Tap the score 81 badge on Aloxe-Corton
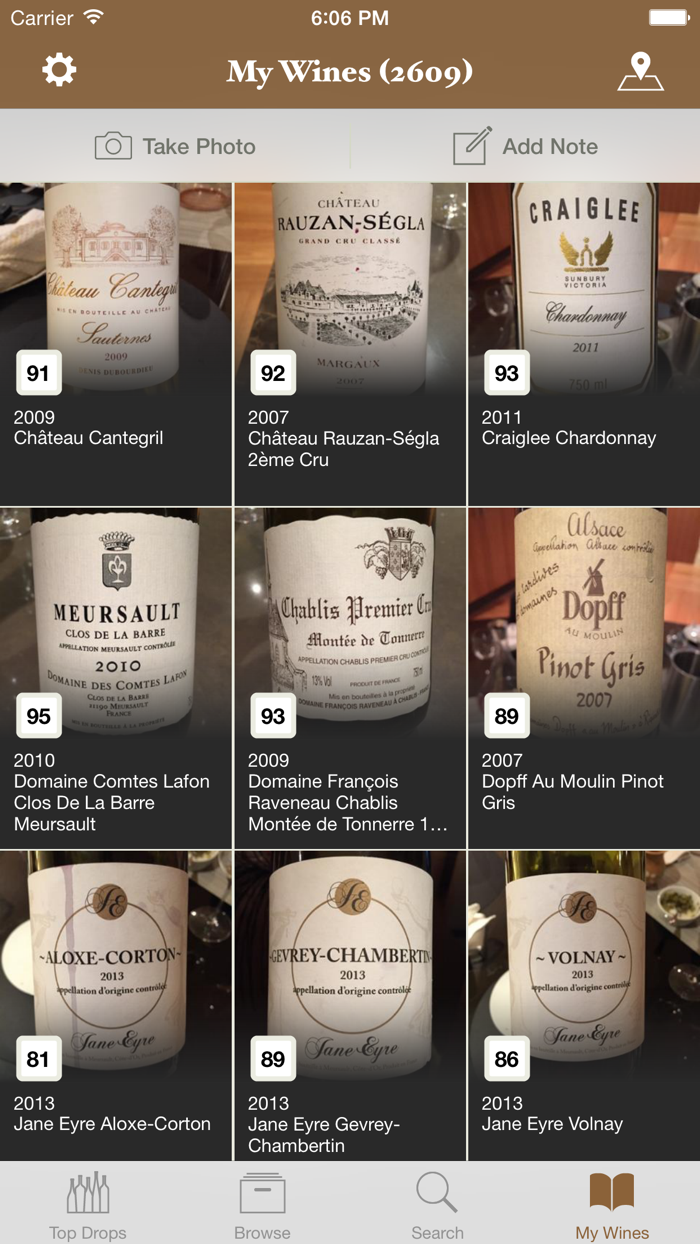This screenshot has height=1244, width=700. pos(39,1058)
